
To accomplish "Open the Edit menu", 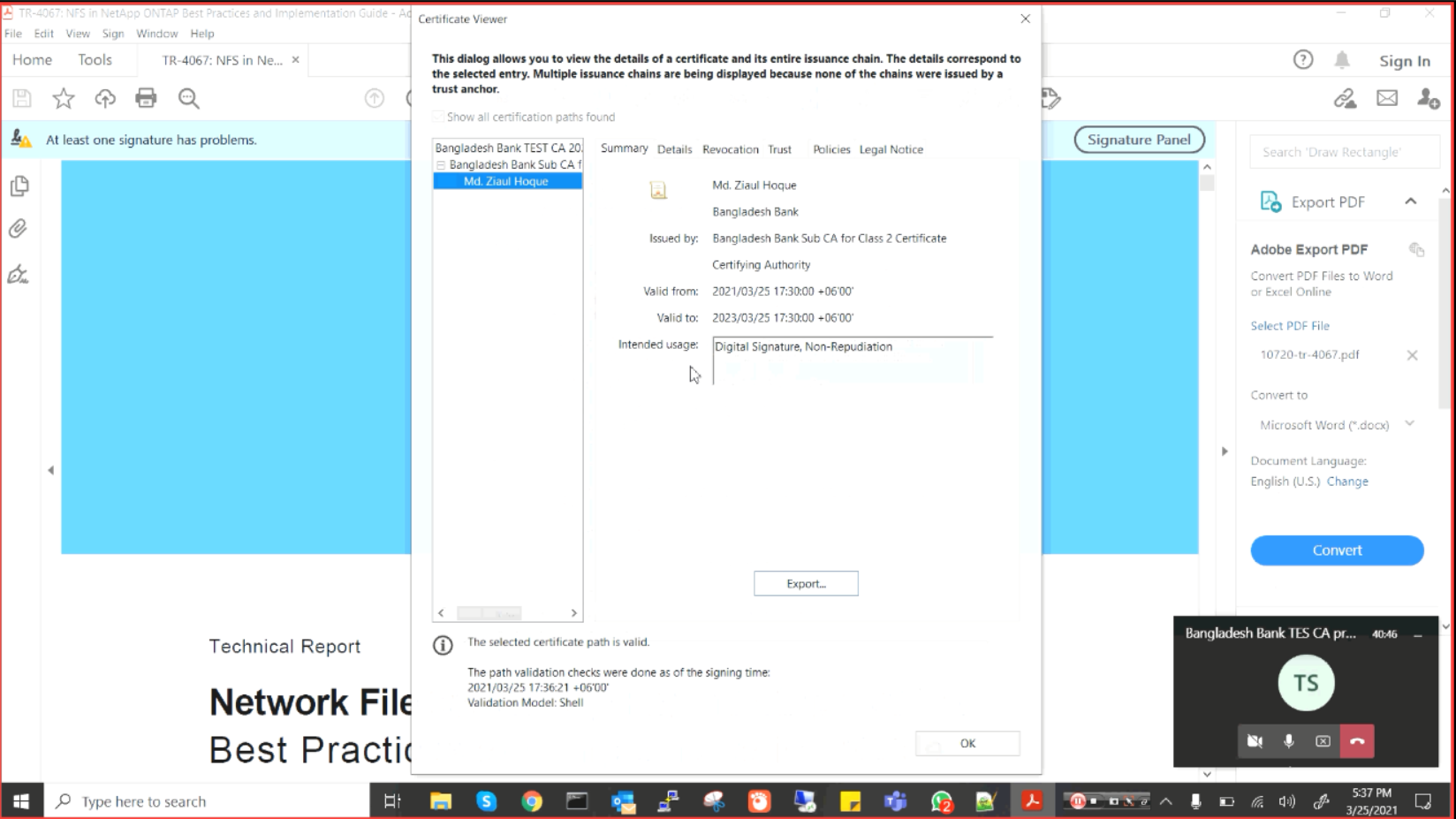I will 43,34.
